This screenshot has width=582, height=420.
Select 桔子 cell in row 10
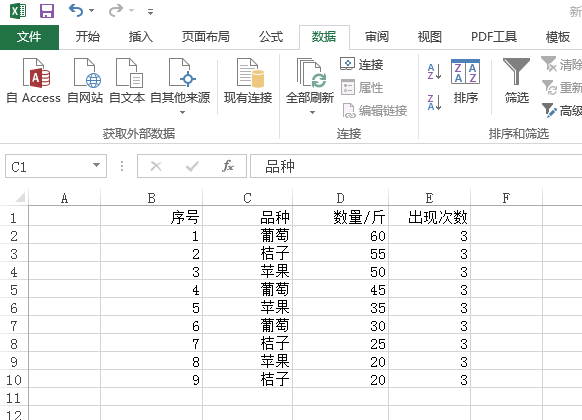[248, 380]
